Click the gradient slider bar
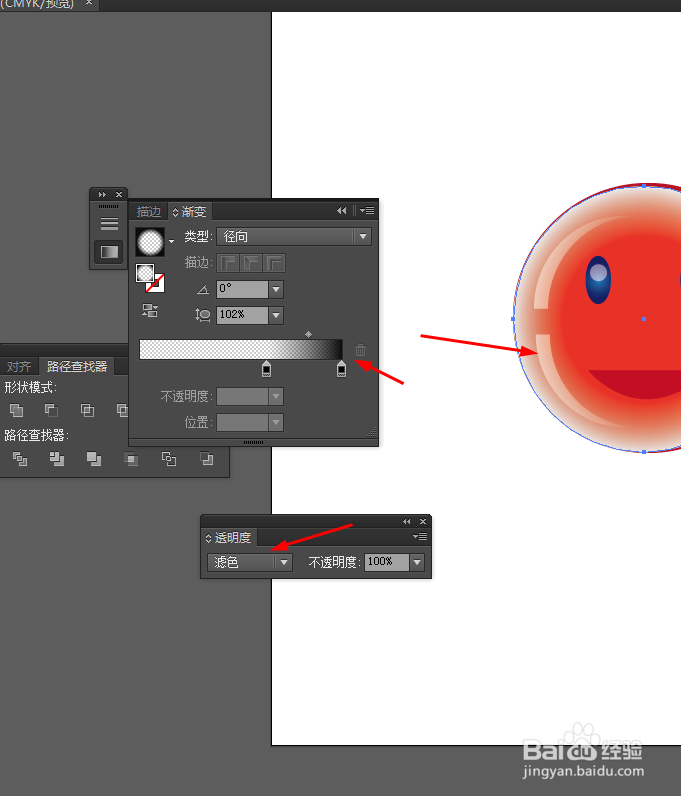The image size is (681, 796). (x=241, y=349)
